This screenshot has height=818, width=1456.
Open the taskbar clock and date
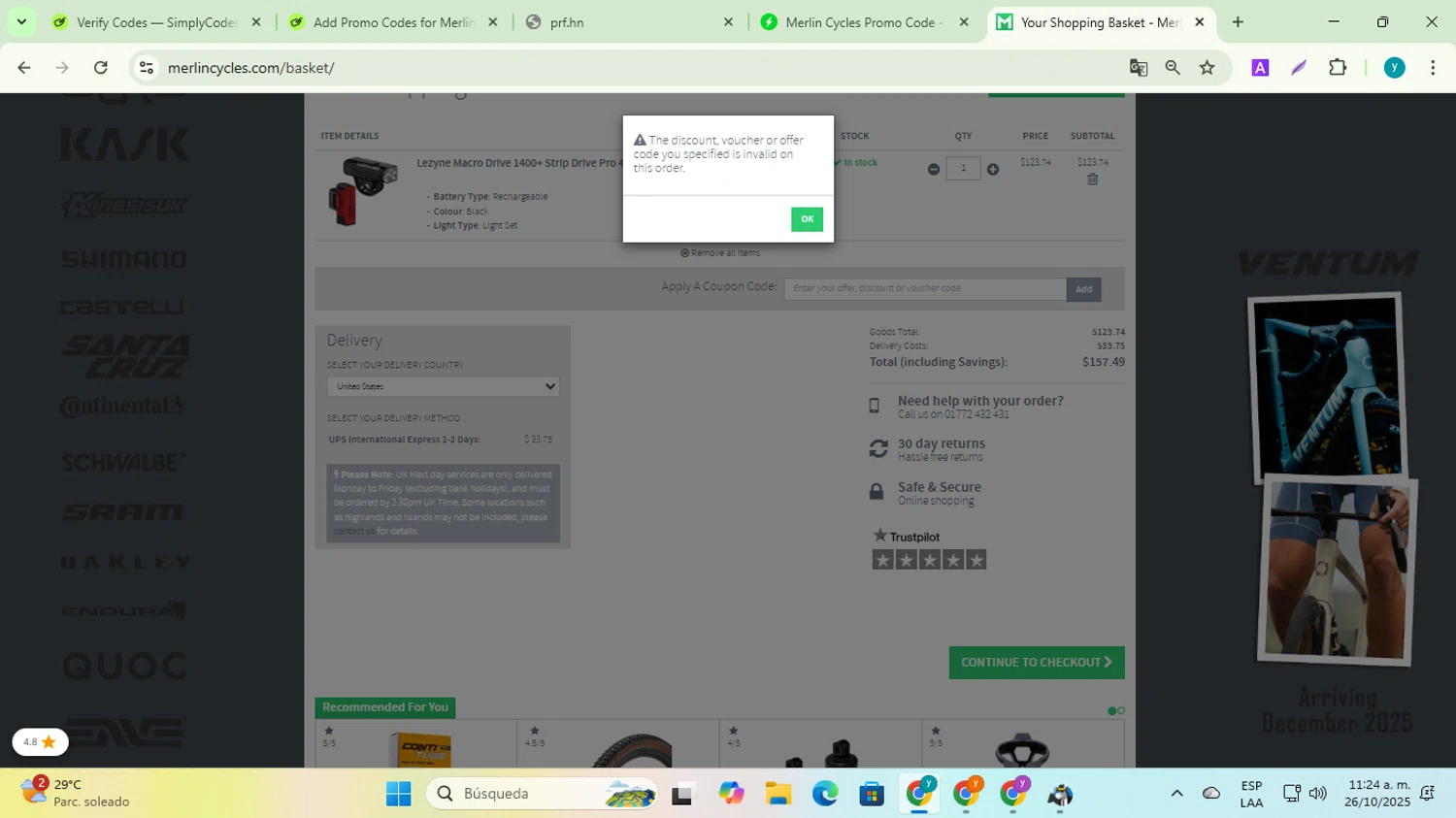(x=1377, y=794)
